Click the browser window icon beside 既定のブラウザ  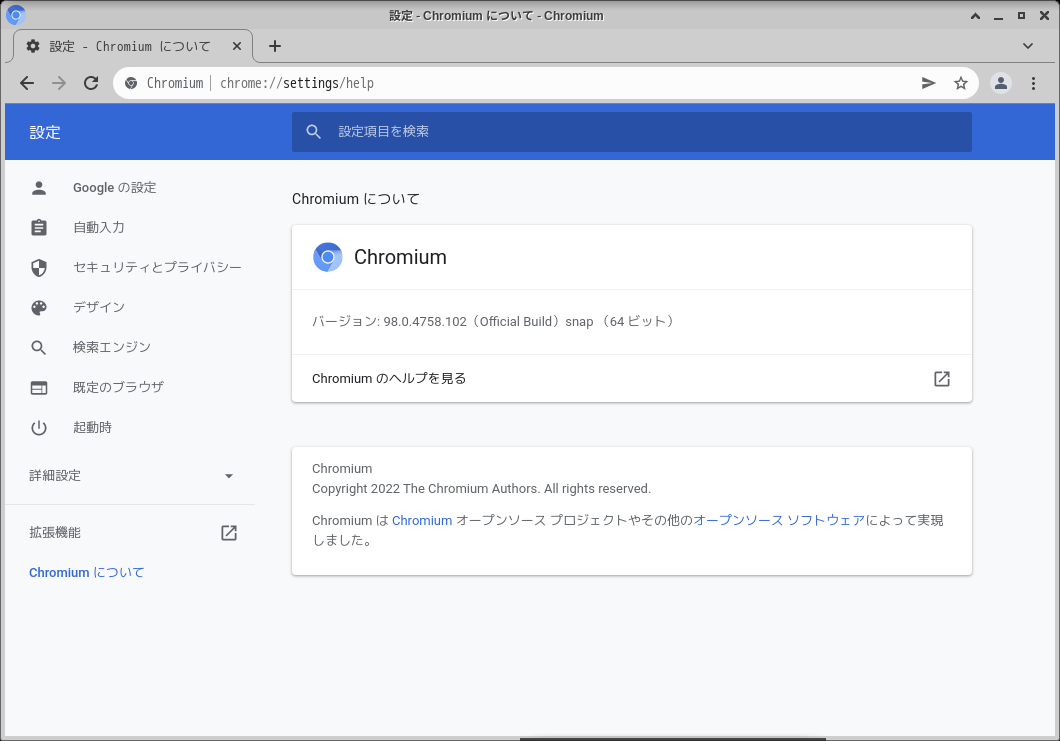pyautogui.click(x=39, y=387)
